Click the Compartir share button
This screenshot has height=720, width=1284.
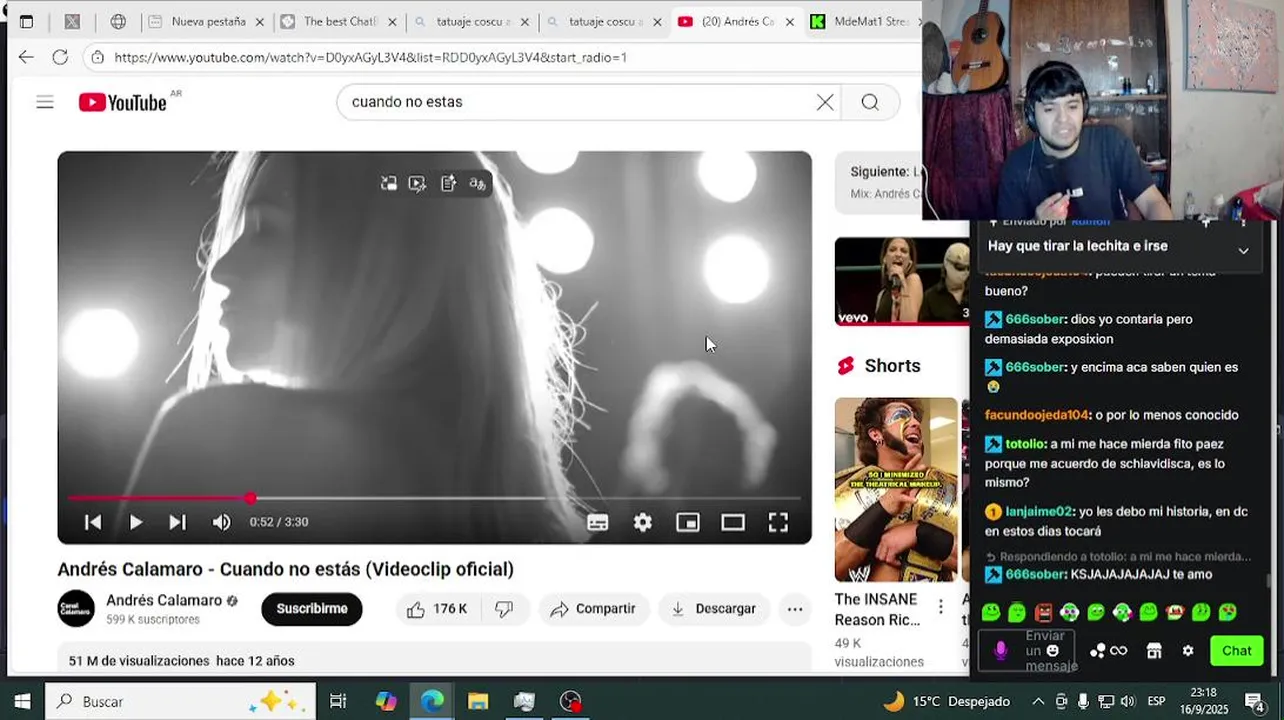[593, 608]
